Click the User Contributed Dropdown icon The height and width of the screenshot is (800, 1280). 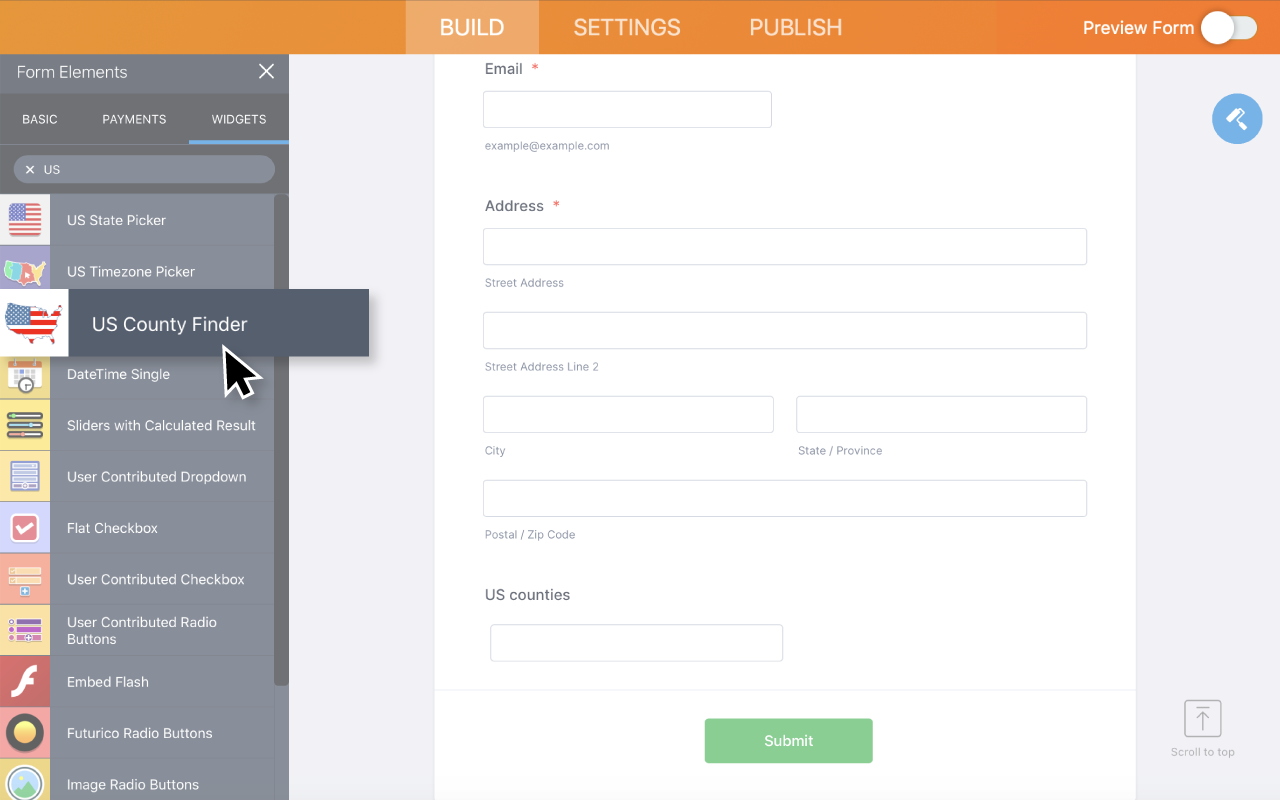pos(25,476)
